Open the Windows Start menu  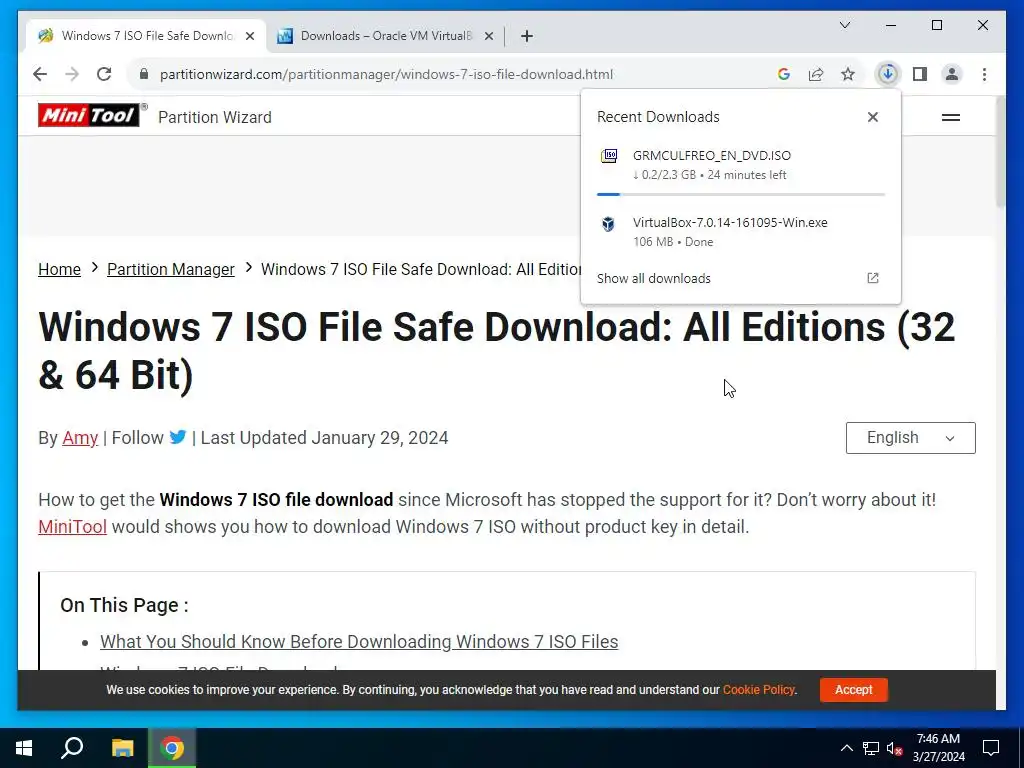tap(24, 748)
